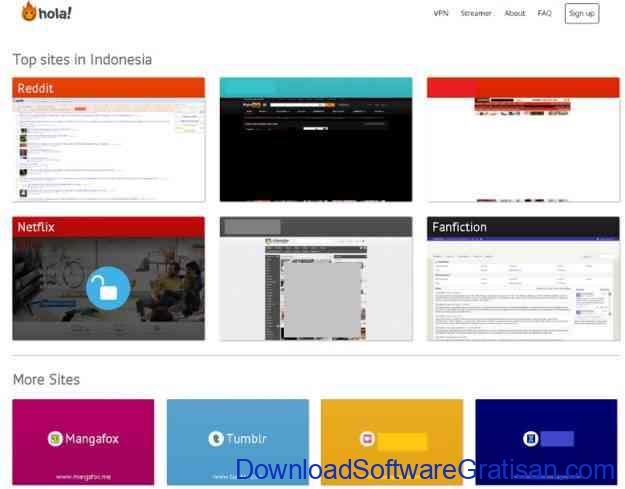Click the Reddit card title
Viewport: 625px width, 489px height.
[x=35, y=88]
